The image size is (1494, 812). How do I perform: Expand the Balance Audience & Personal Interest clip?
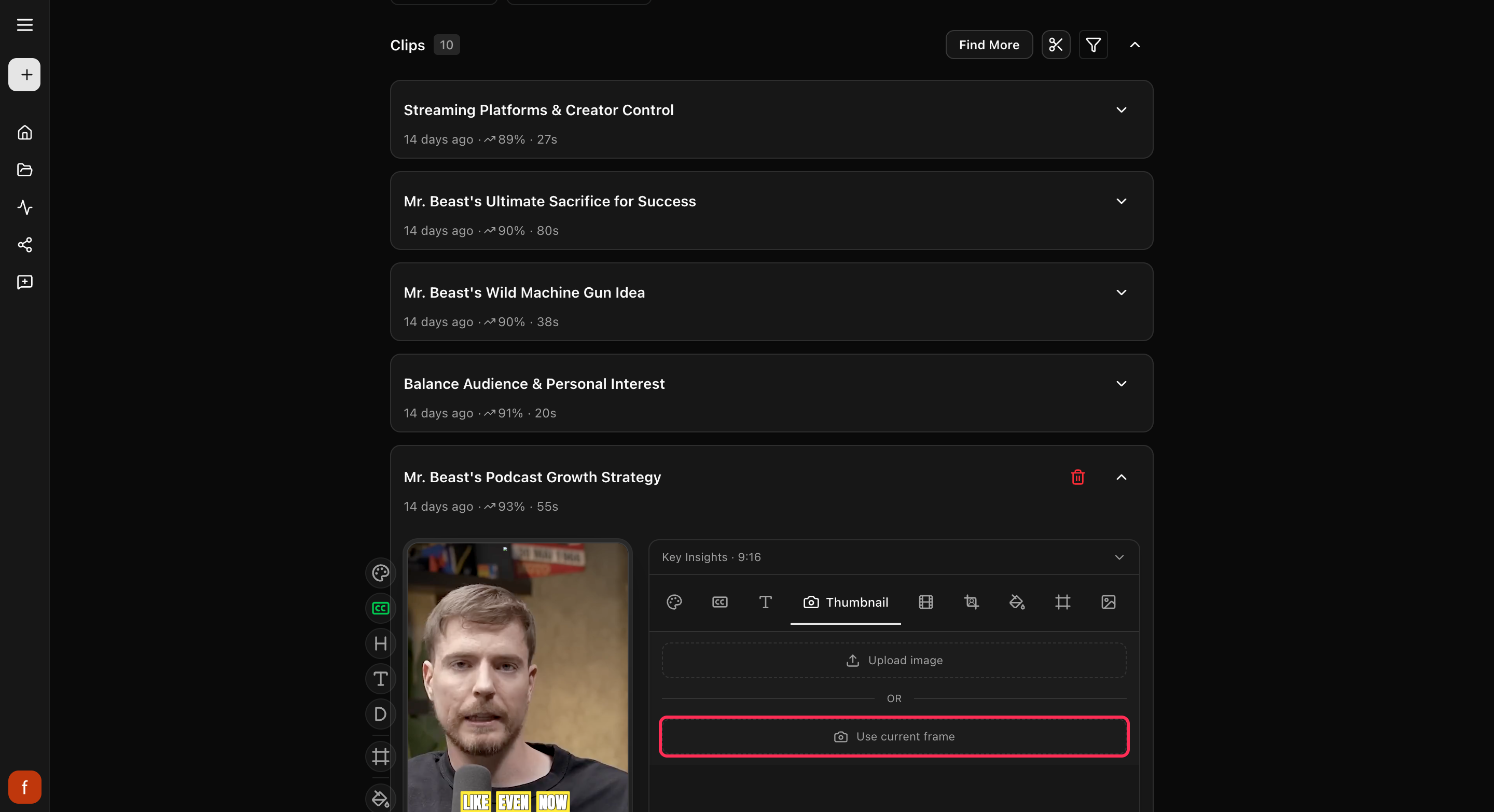click(x=1121, y=384)
